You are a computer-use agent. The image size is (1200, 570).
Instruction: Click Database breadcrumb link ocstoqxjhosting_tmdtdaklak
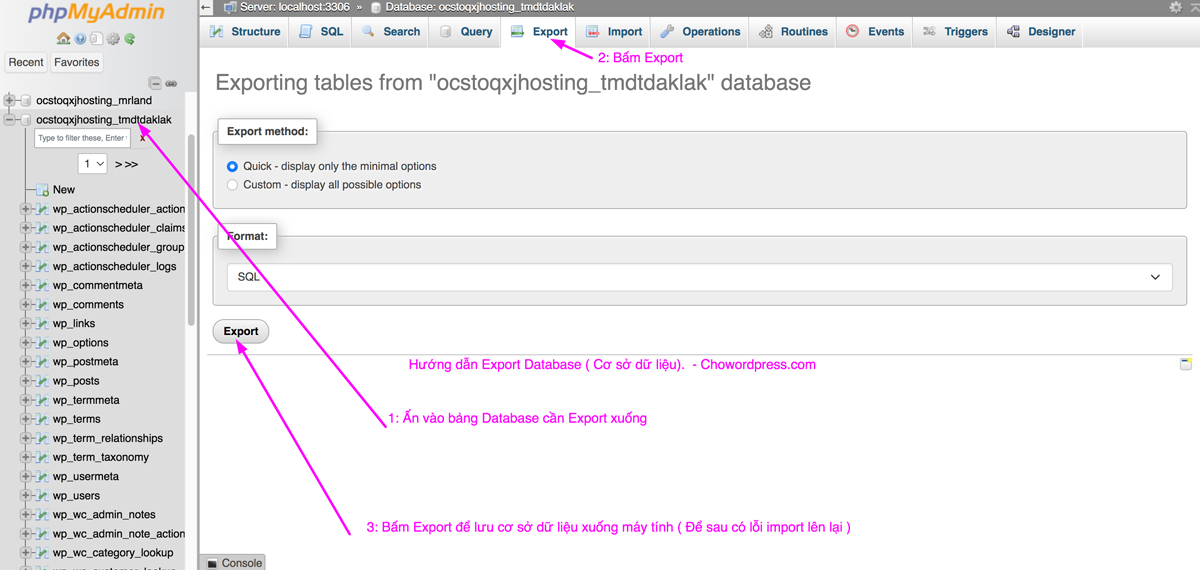tap(479, 7)
